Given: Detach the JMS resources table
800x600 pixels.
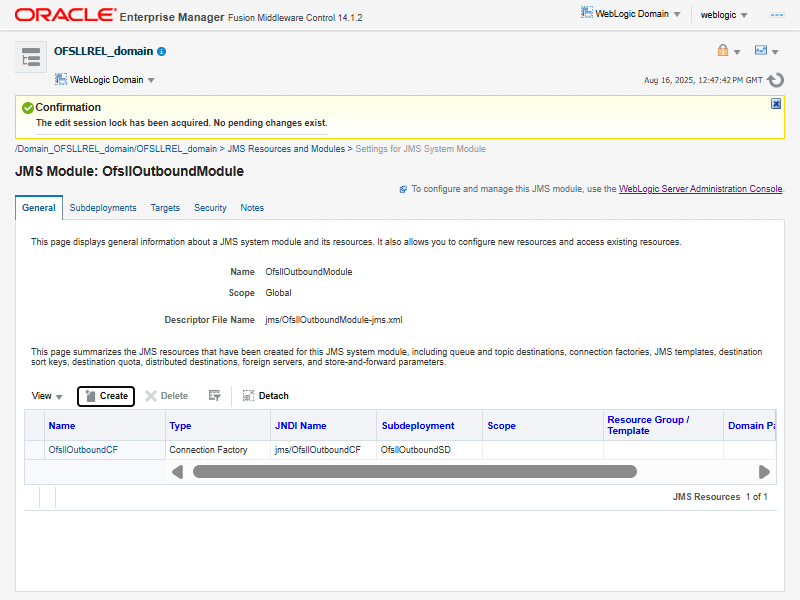Looking at the screenshot, I should 265,396.
